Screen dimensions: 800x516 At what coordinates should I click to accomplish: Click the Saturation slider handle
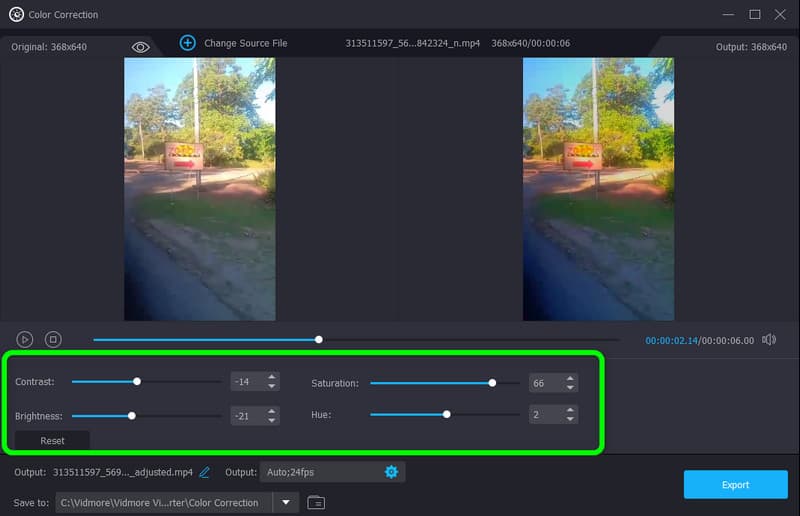[x=492, y=382]
